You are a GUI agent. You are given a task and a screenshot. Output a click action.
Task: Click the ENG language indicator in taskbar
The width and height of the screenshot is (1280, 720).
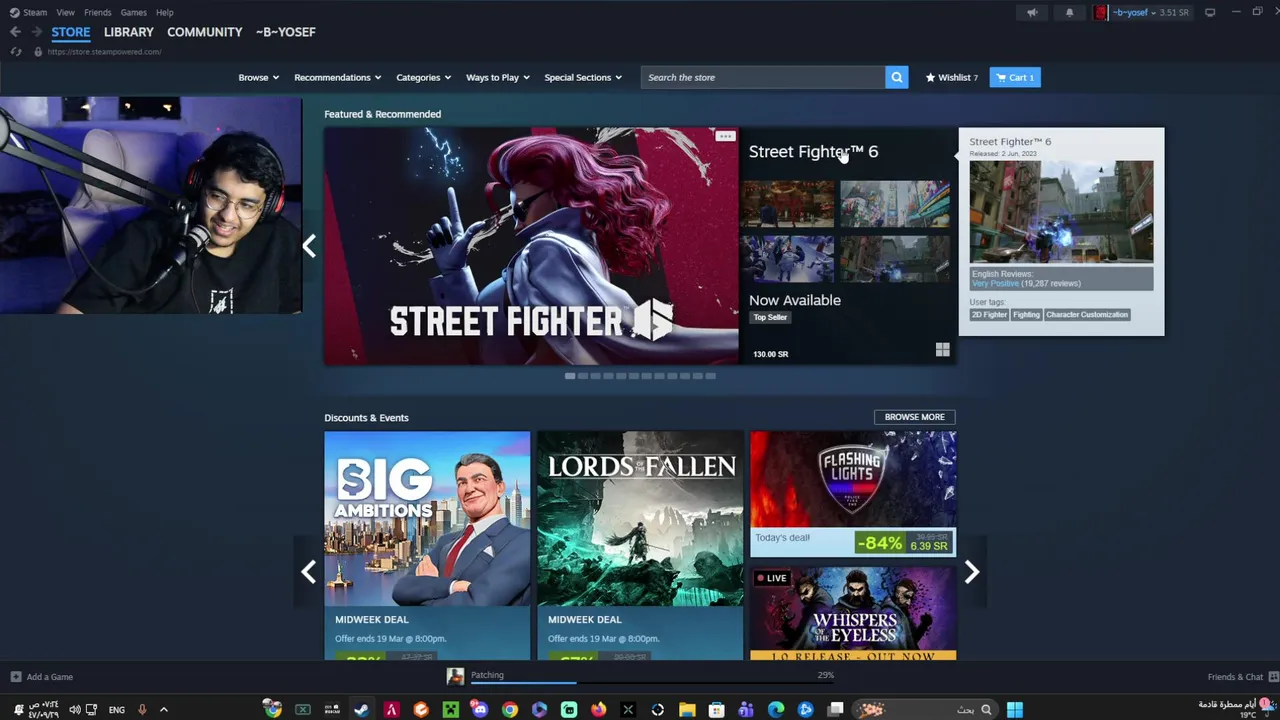117,710
